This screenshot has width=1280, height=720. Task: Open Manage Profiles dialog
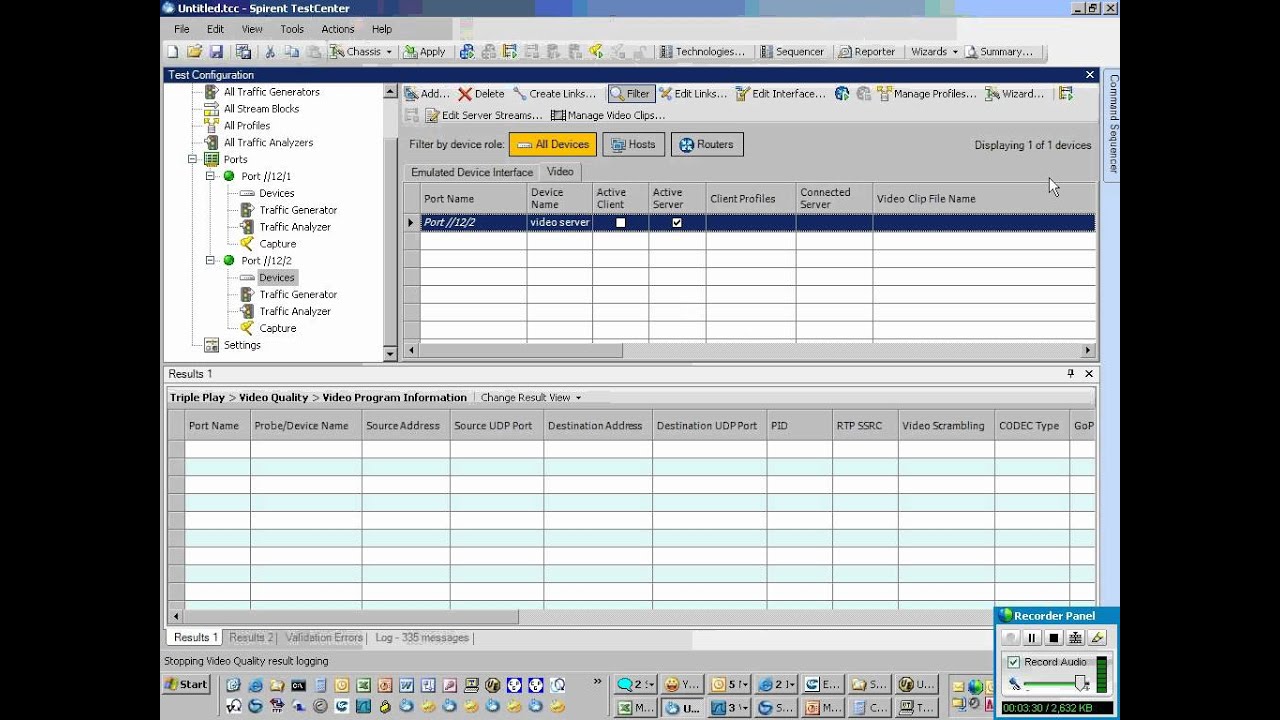[x=927, y=94]
